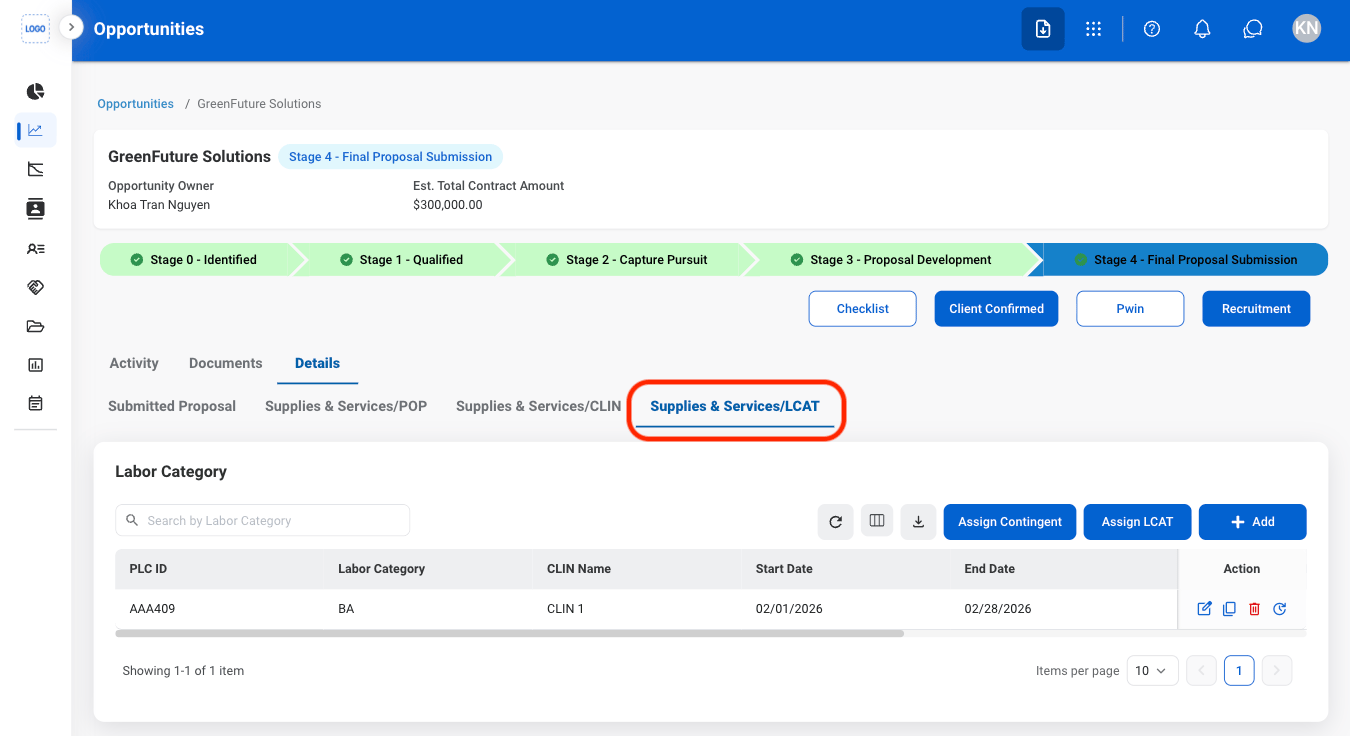This screenshot has height=736, width=1350.
Task: Open the KN user avatar menu
Action: click(1306, 28)
